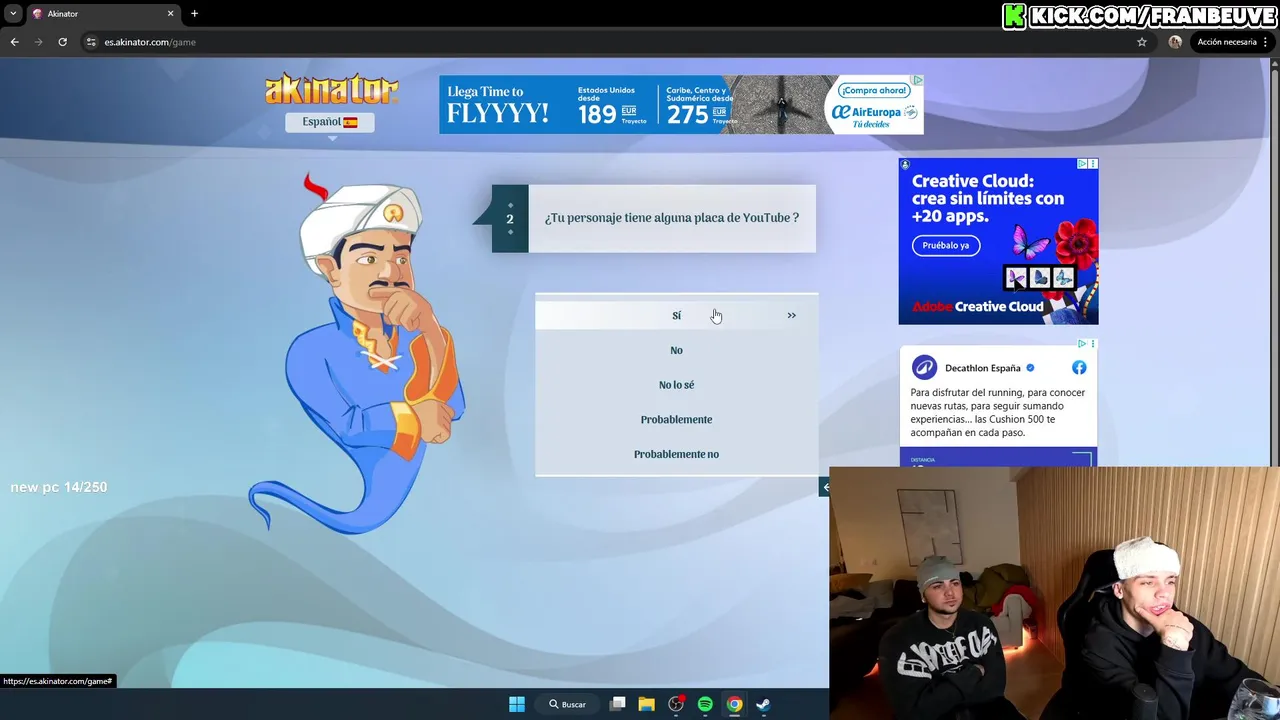The image size is (1280, 720).
Task: Open the Air Europa banner ad
Action: (681, 104)
